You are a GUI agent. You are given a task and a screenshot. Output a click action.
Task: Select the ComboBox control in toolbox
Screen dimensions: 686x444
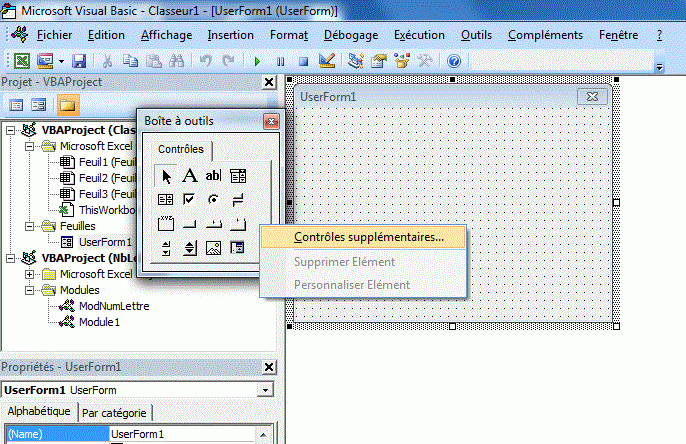(238, 176)
